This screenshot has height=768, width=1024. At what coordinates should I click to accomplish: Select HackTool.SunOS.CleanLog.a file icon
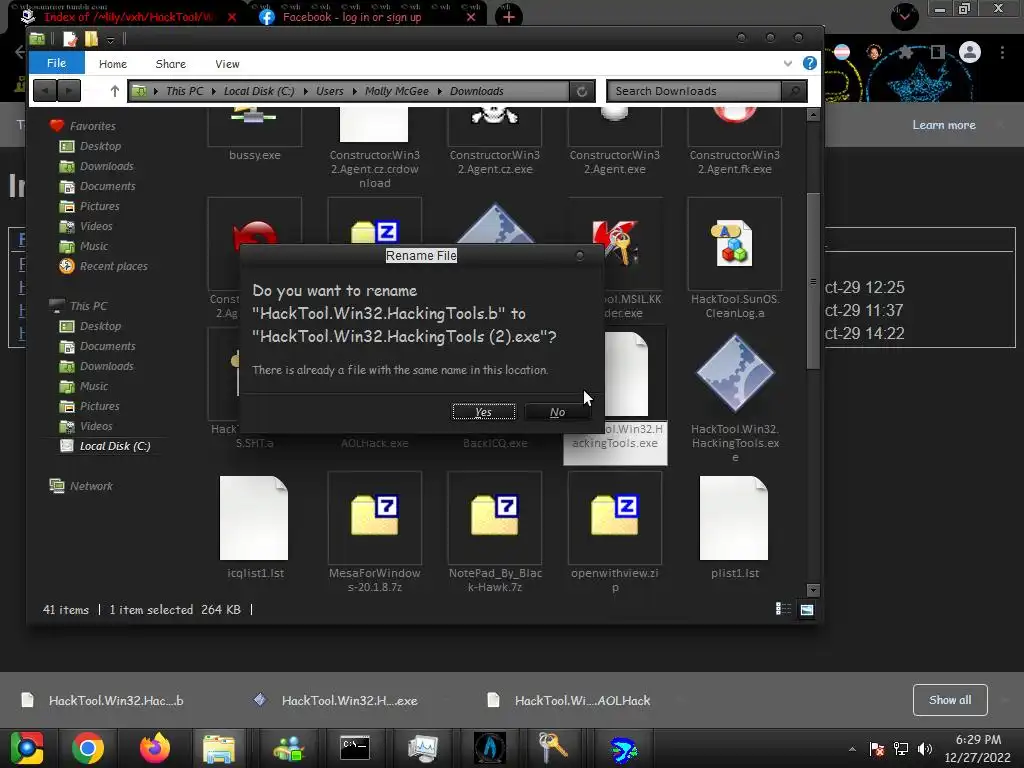[735, 244]
